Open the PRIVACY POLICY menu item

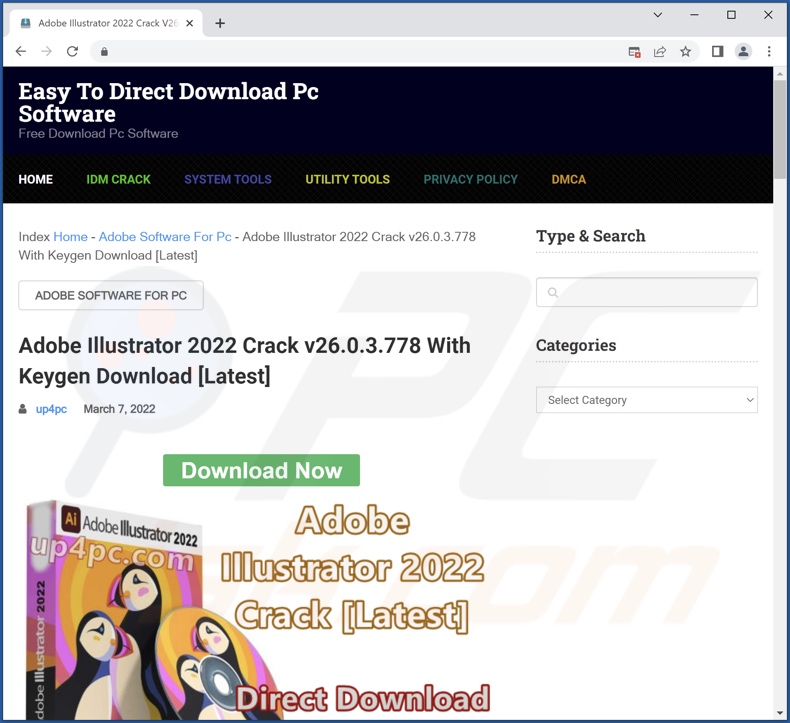471,179
